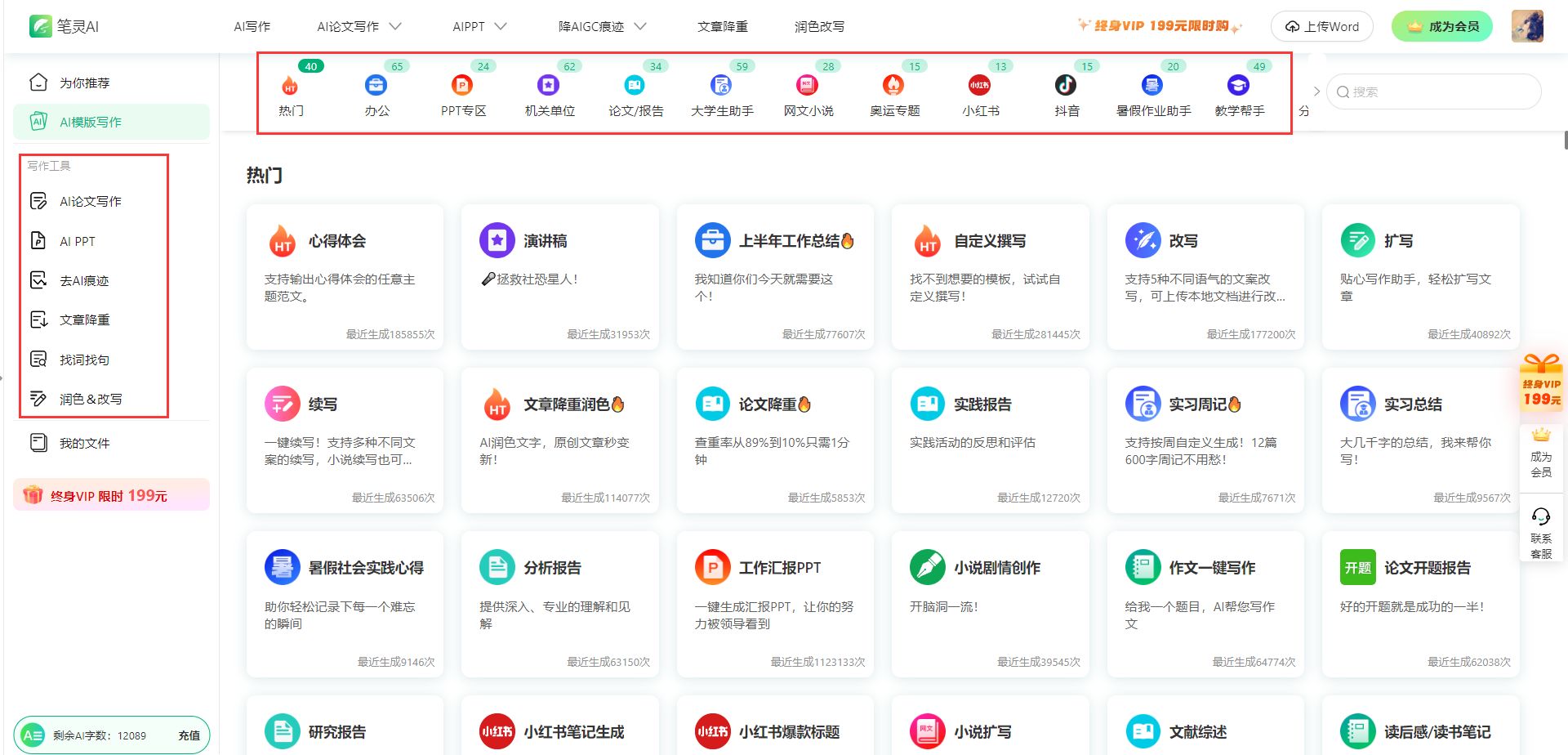Click the 终身VIP 199元限时购 banner at top

pyautogui.click(x=1160, y=26)
